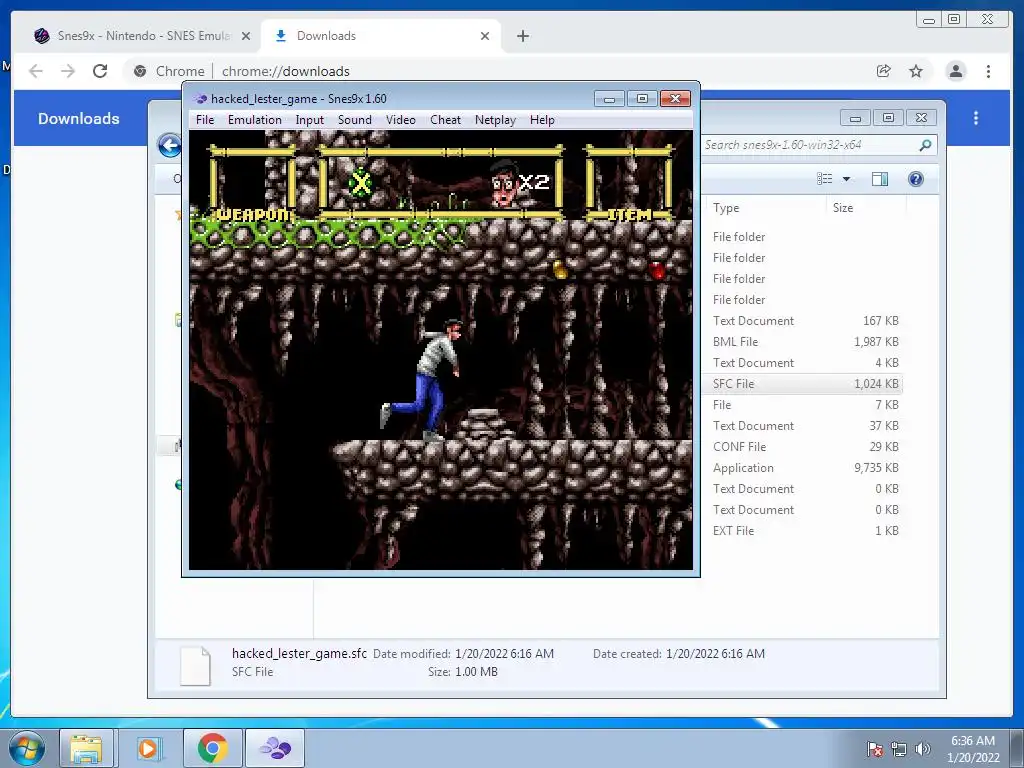Open the Netplay menu in Snes9x
The image size is (1024, 768).
(x=495, y=120)
